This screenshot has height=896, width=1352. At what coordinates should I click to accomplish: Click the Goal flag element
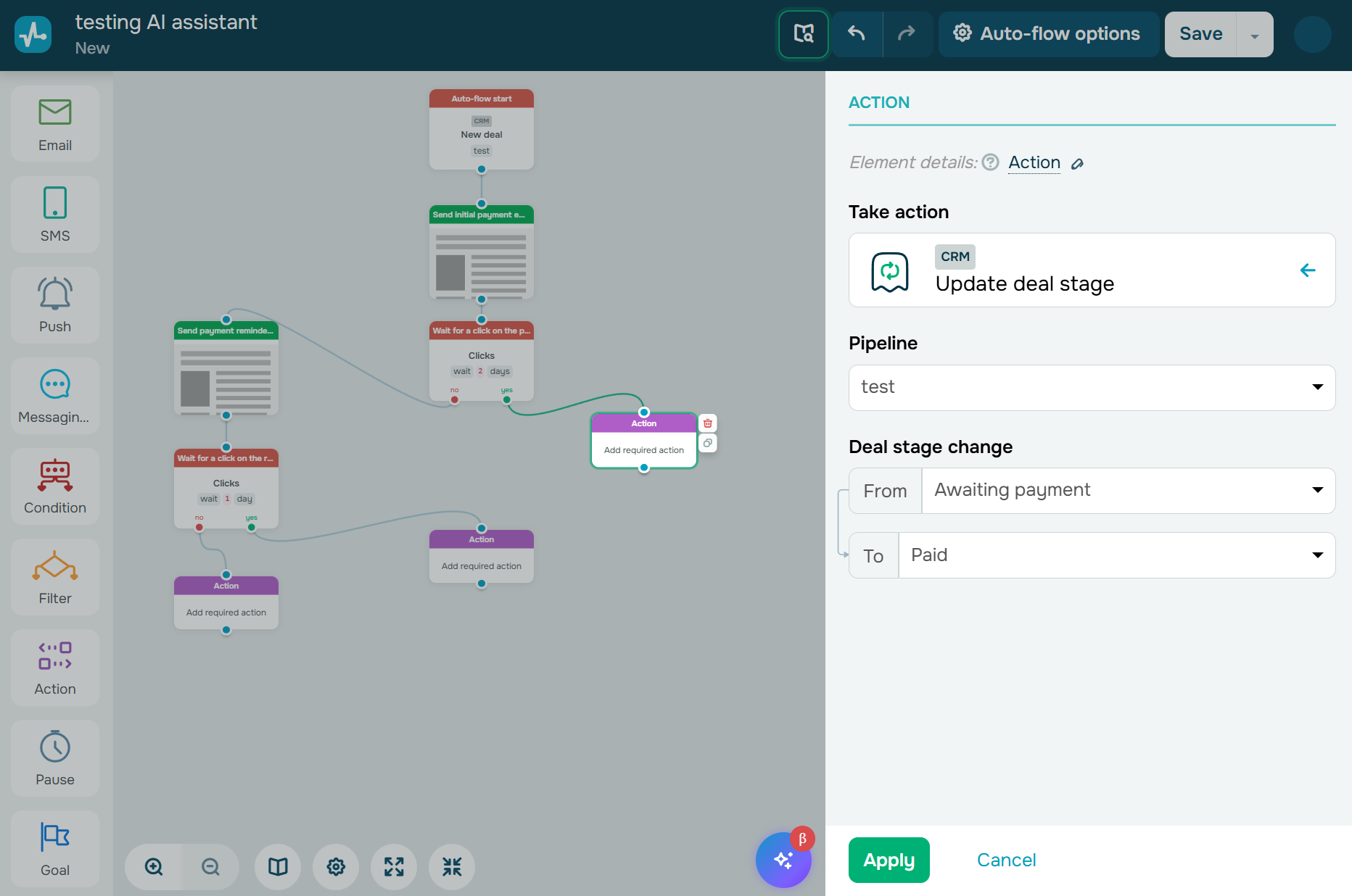[55, 849]
